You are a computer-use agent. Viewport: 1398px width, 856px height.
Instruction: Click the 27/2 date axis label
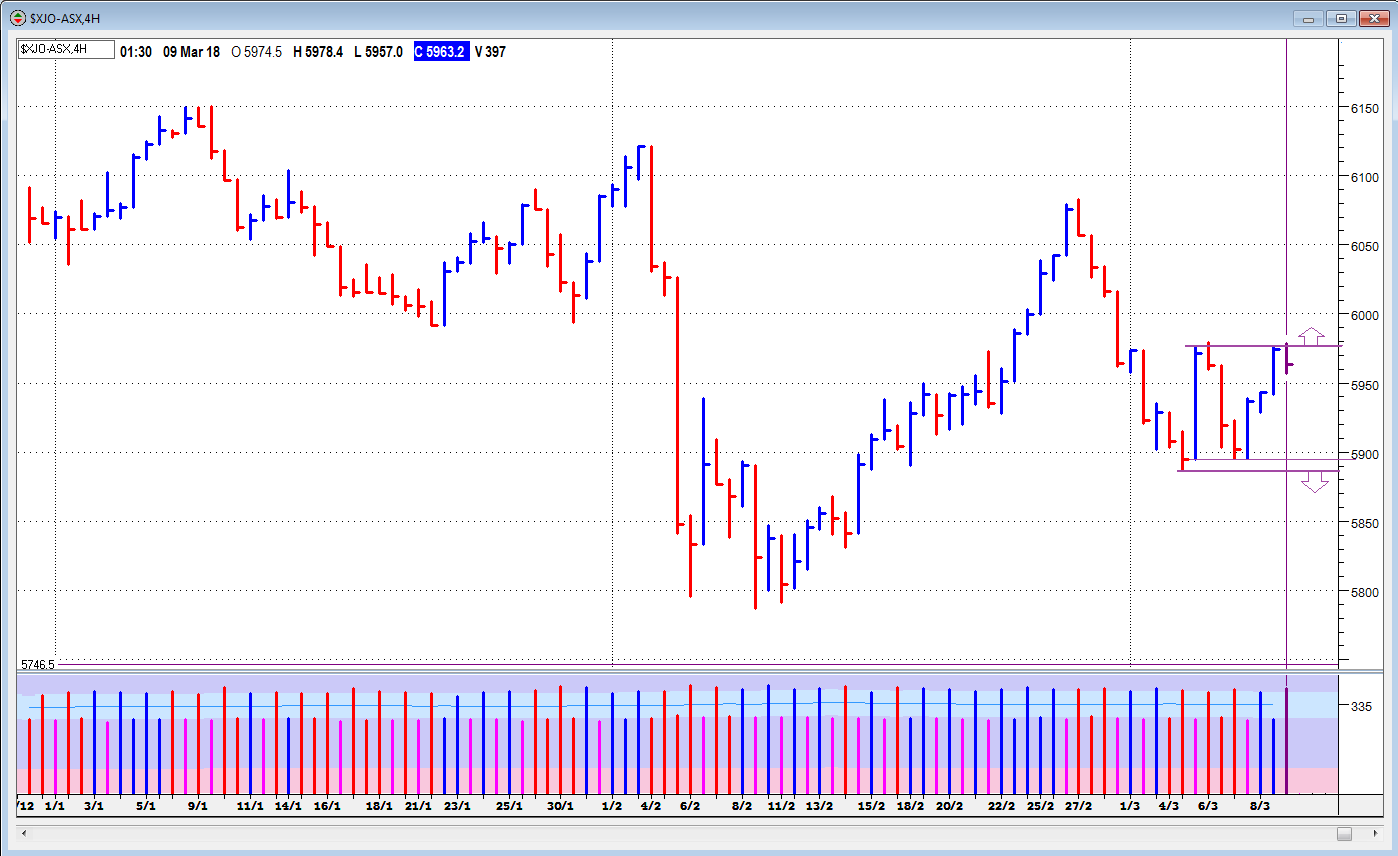(x=1078, y=805)
